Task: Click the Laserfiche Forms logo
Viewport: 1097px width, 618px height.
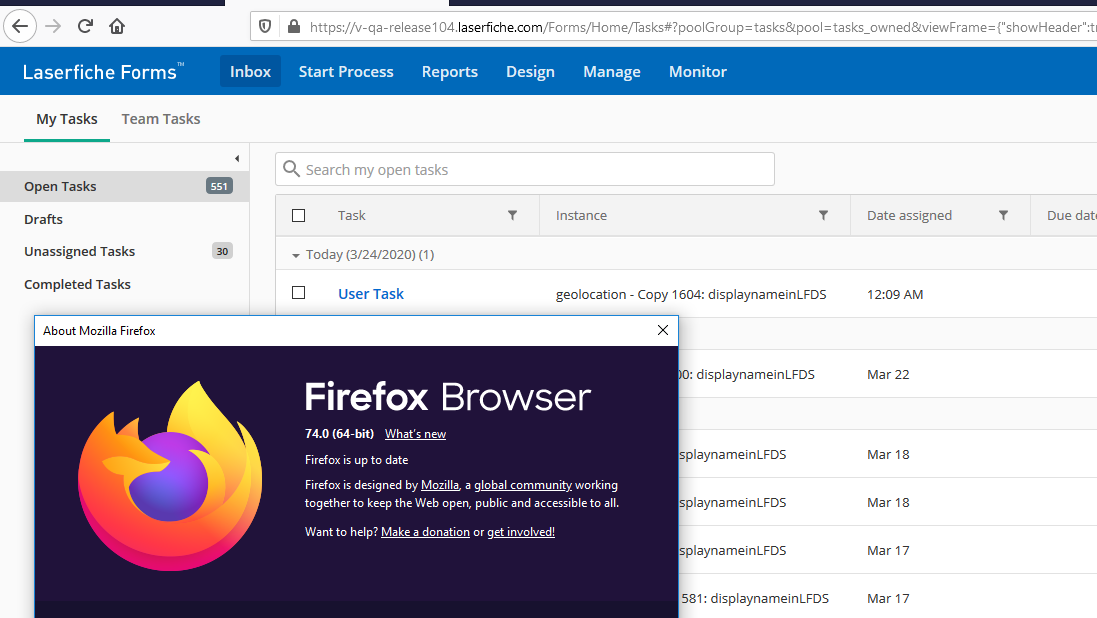Action: (x=103, y=71)
